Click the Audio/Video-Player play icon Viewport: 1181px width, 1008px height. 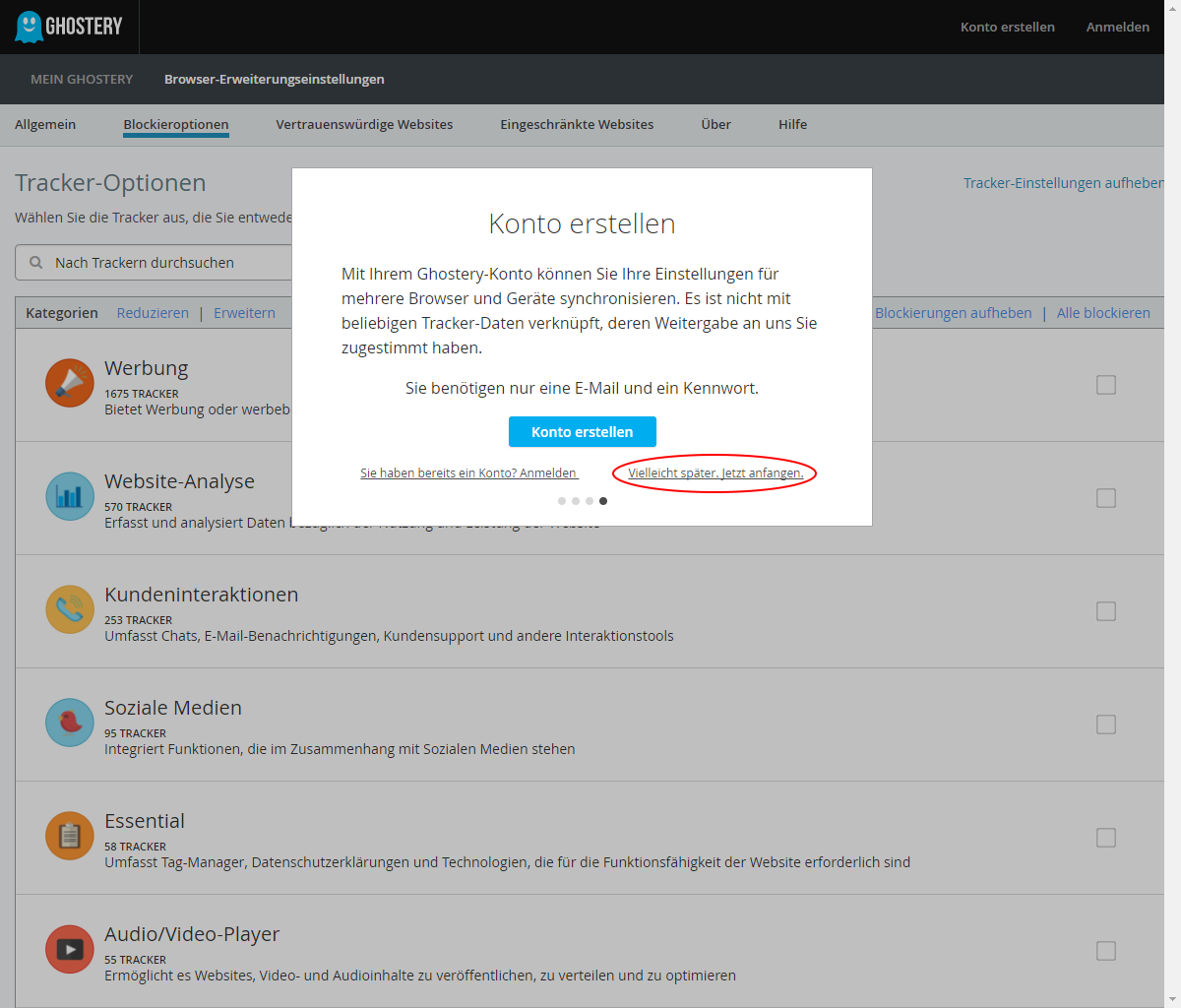pyautogui.click(x=70, y=949)
